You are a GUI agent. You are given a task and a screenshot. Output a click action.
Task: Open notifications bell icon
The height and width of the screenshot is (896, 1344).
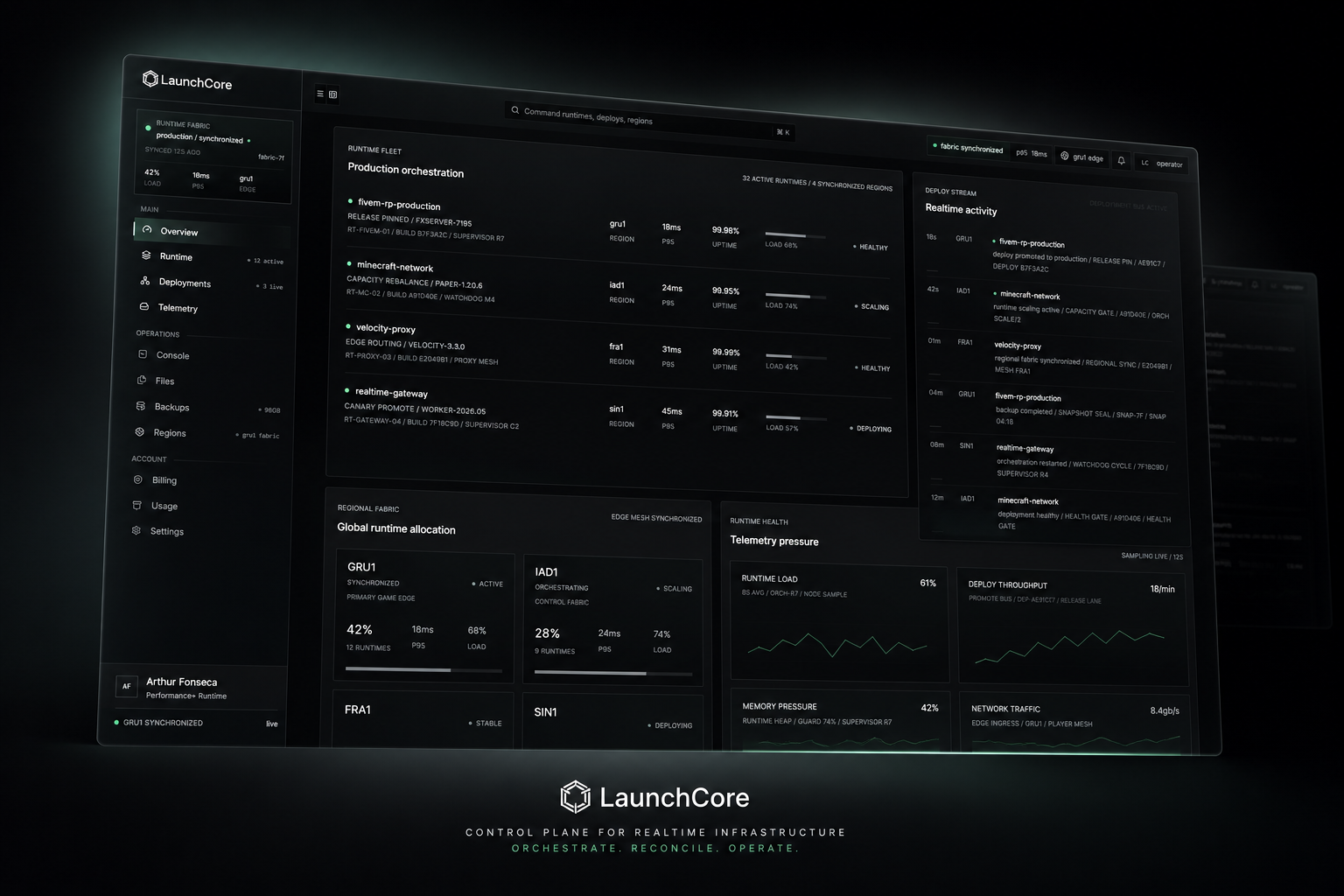pyautogui.click(x=1122, y=160)
